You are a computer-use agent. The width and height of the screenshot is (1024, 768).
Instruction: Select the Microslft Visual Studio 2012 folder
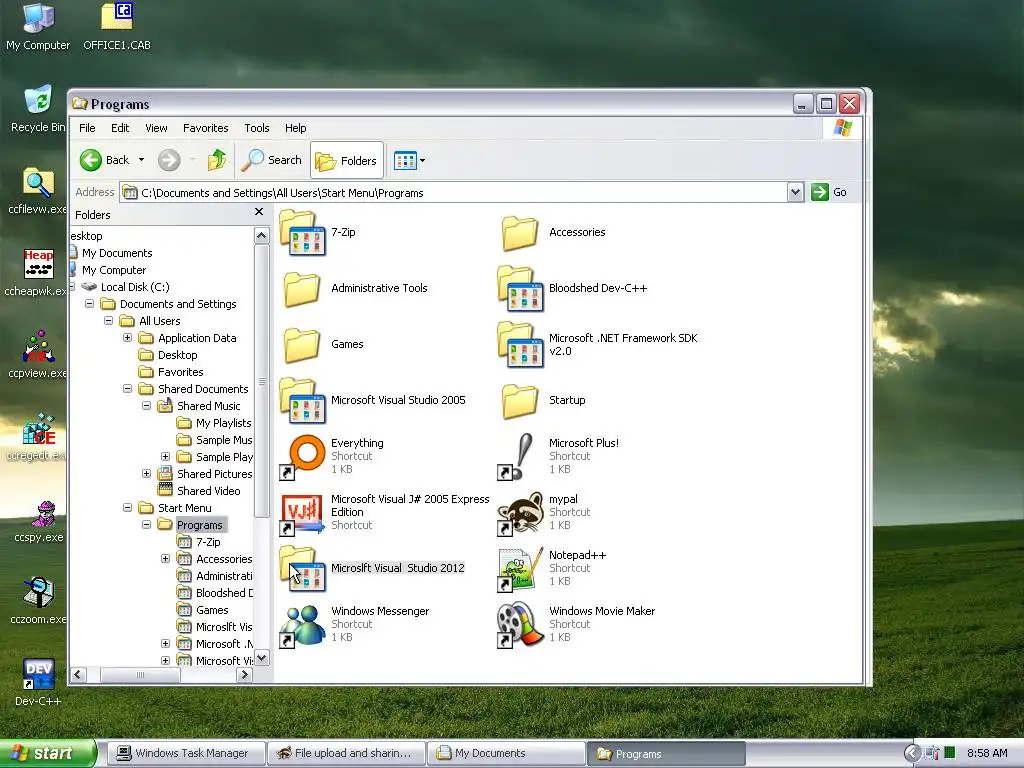tap(302, 569)
